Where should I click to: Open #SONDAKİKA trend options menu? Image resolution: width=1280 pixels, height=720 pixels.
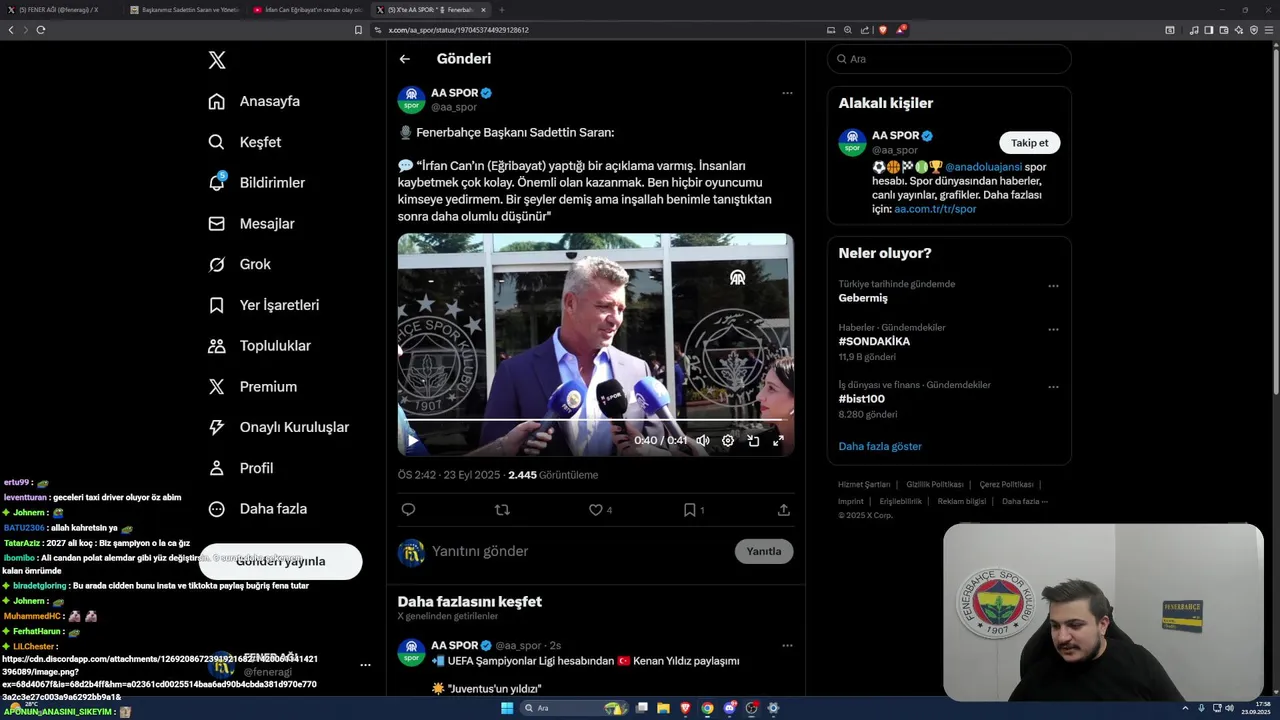point(1053,329)
